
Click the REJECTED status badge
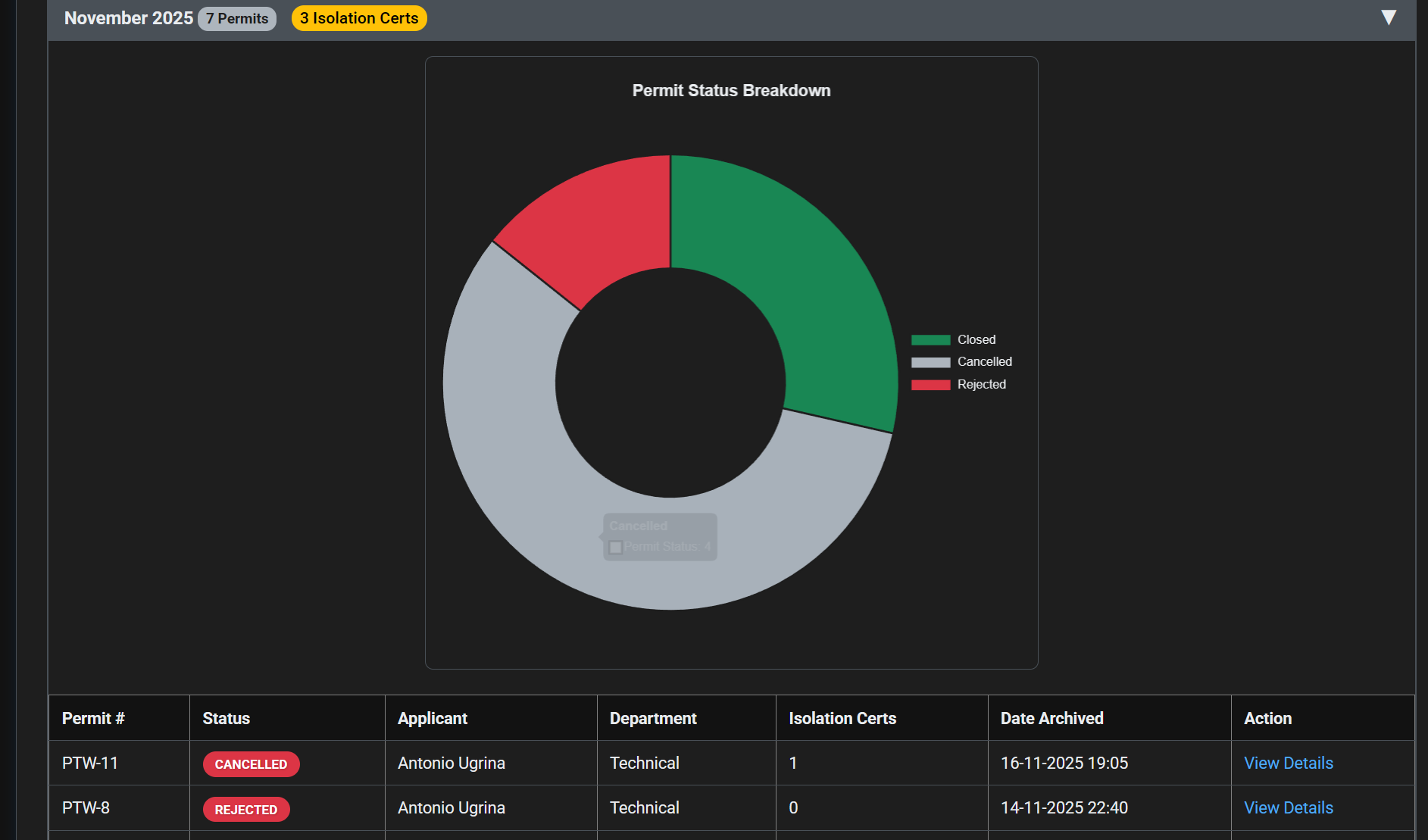click(246, 809)
